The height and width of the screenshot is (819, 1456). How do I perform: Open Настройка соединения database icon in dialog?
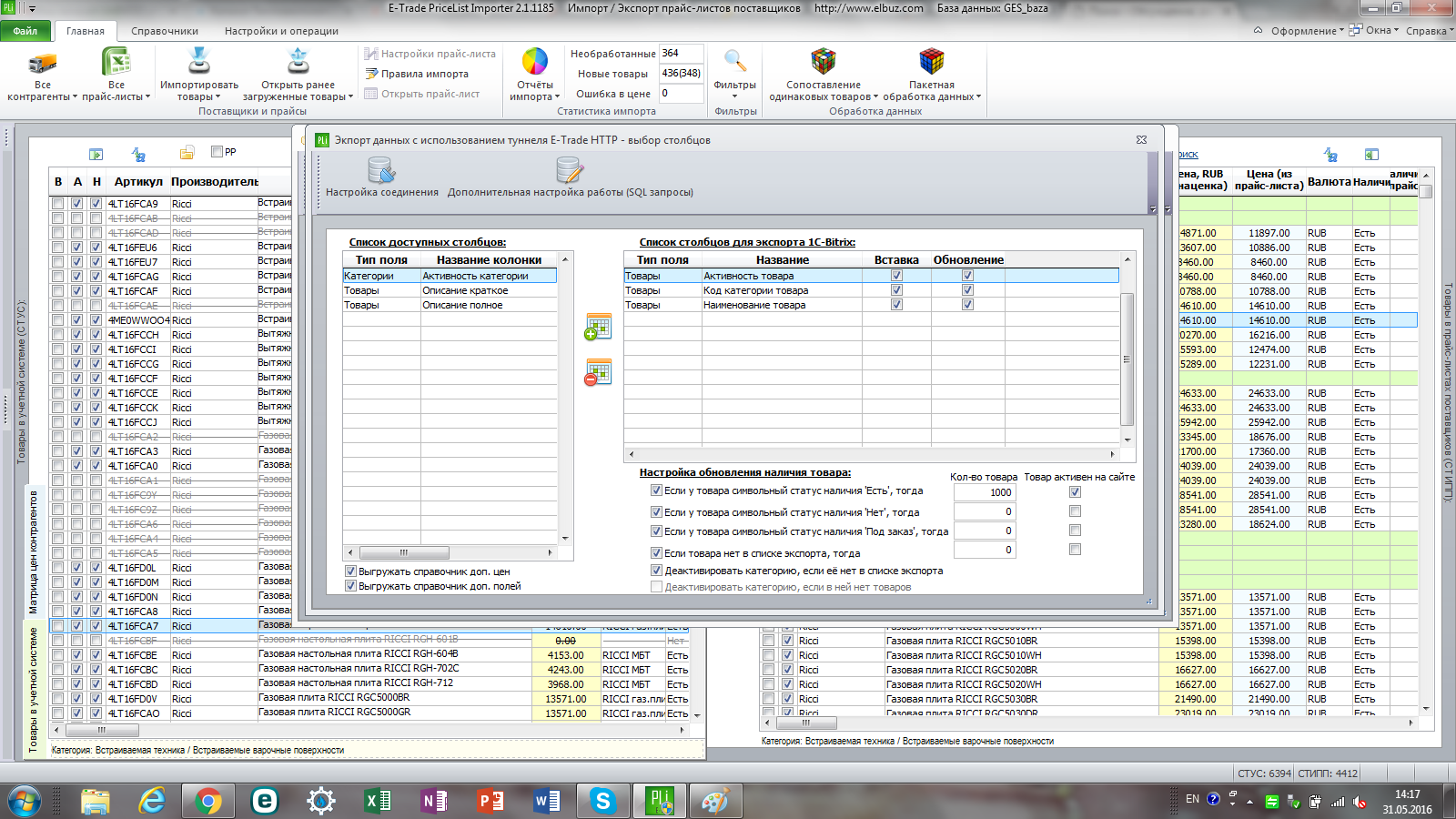click(x=381, y=170)
